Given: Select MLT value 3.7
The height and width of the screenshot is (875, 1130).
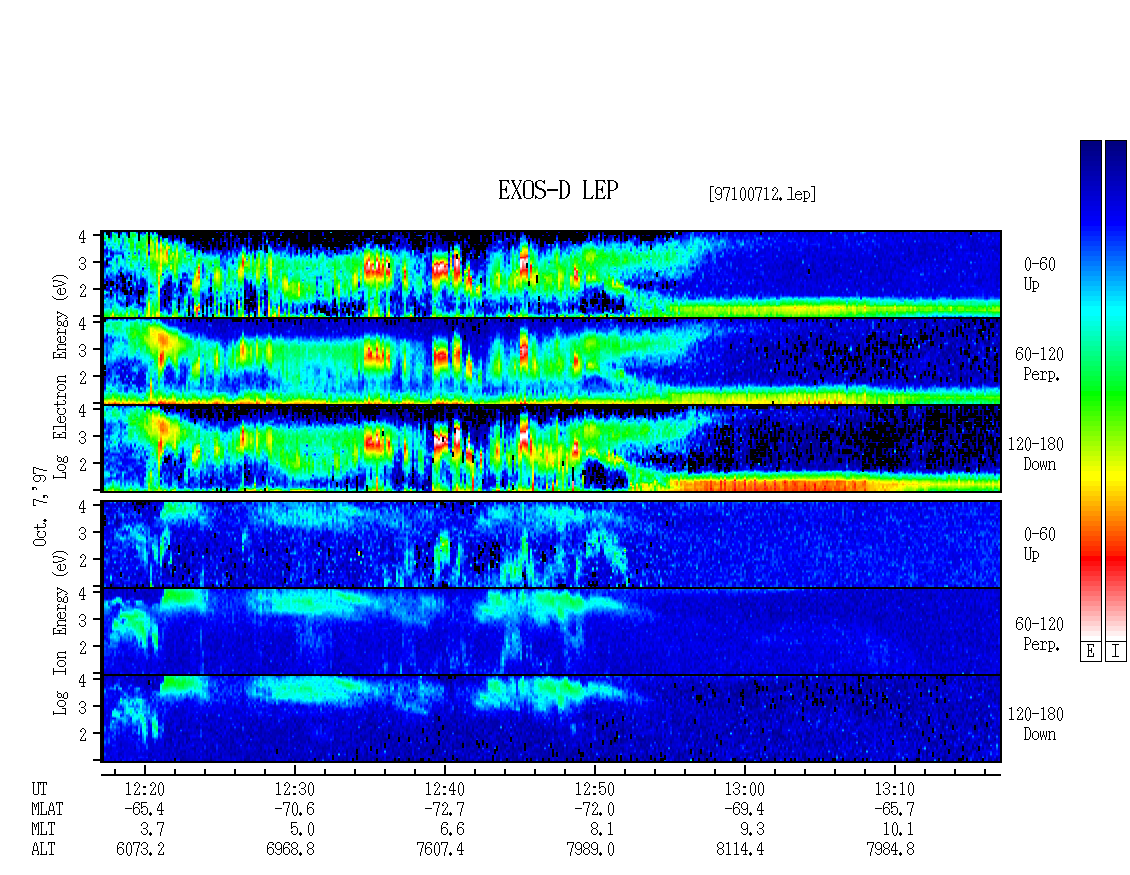Looking at the screenshot, I should point(154,830).
